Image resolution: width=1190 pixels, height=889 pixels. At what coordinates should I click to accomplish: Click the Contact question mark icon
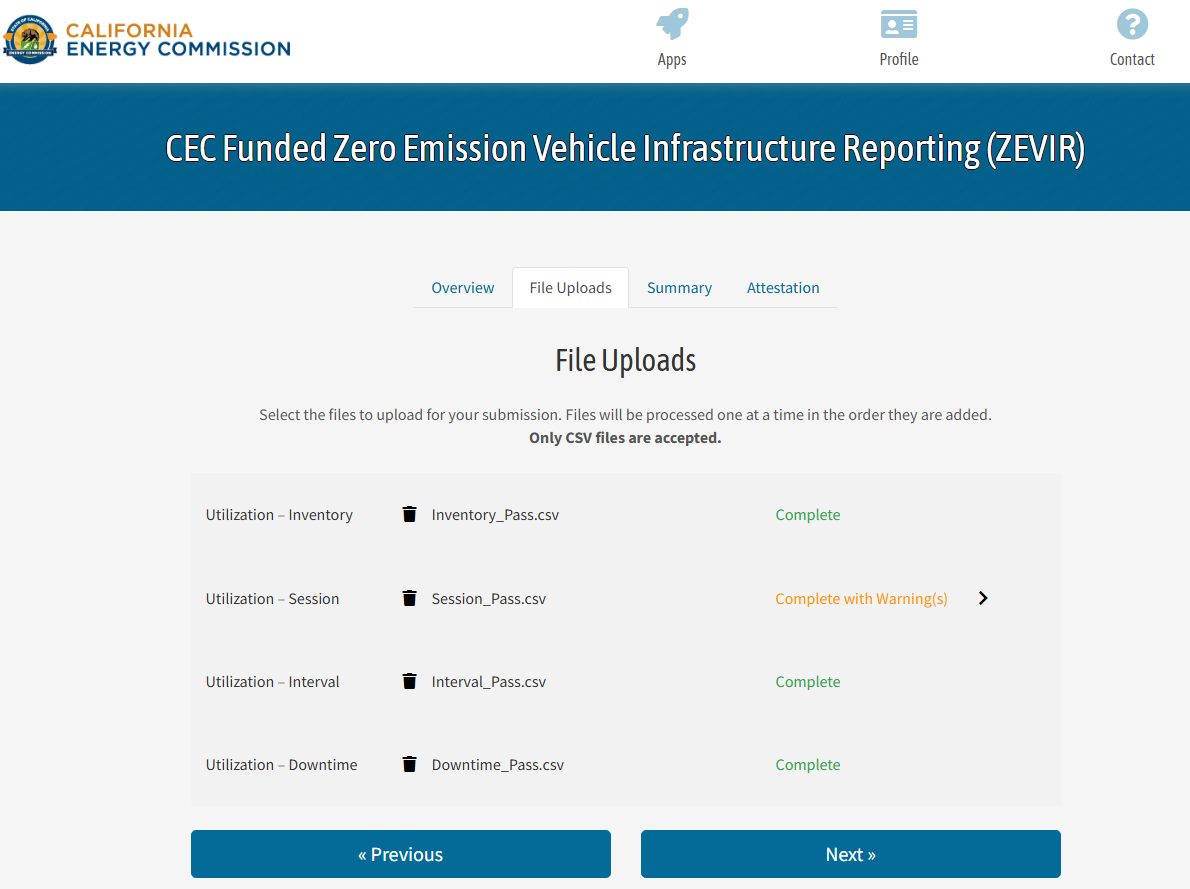point(1131,24)
